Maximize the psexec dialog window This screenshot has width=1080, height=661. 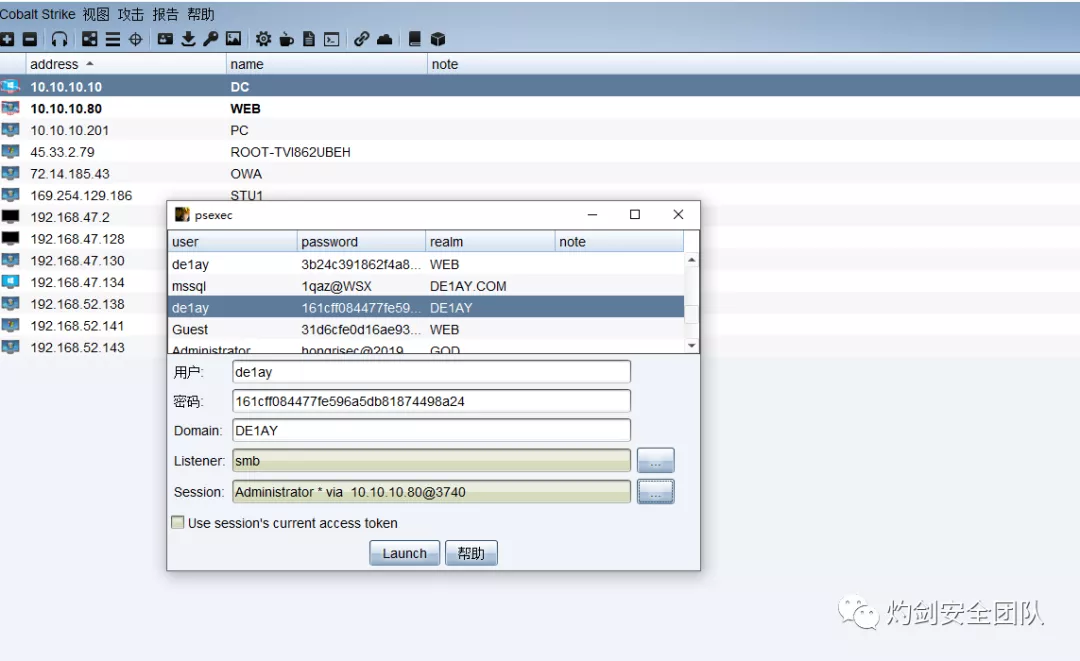(x=635, y=215)
